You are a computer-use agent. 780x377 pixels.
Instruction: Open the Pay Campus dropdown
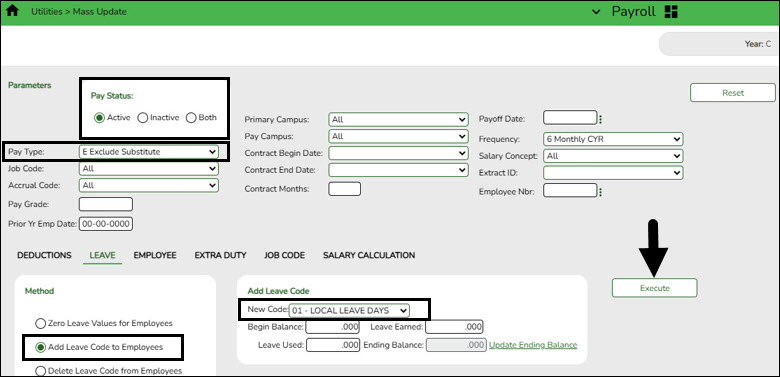point(398,136)
